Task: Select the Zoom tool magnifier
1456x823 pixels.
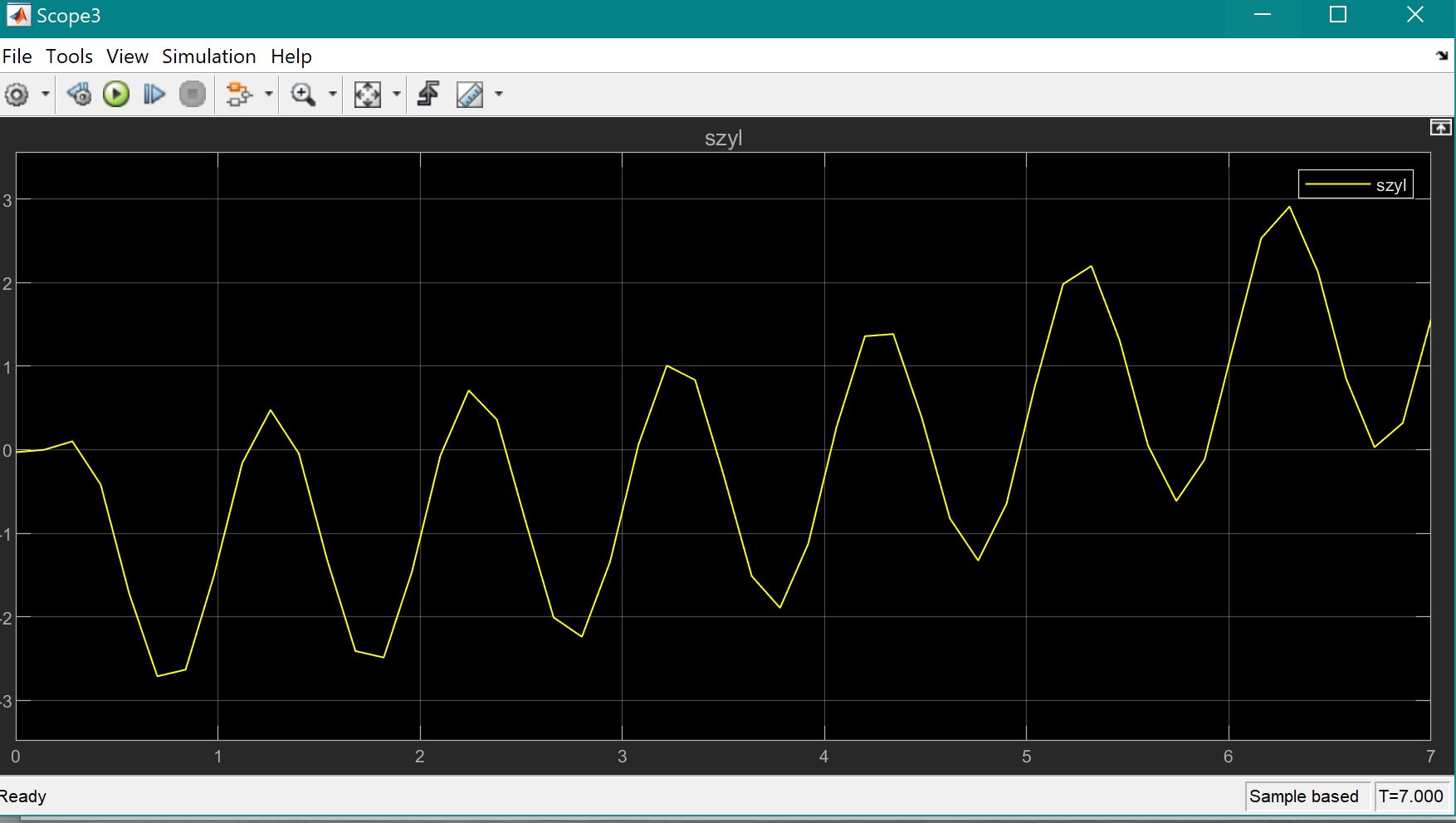Action: pos(303,95)
